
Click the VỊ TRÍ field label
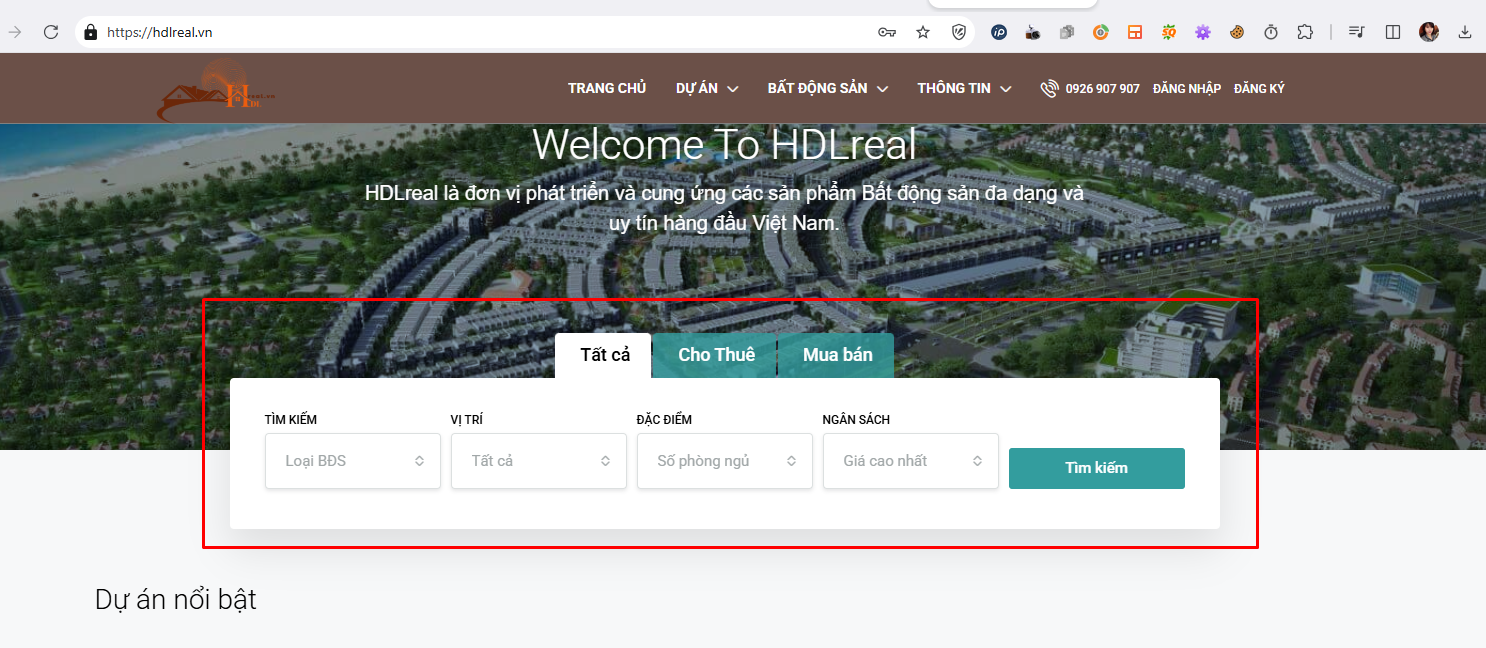467,420
